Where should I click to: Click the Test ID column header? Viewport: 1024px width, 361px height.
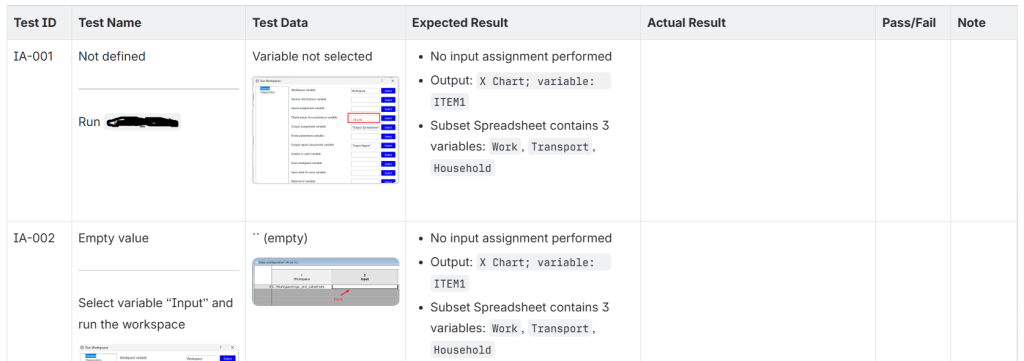35,23
